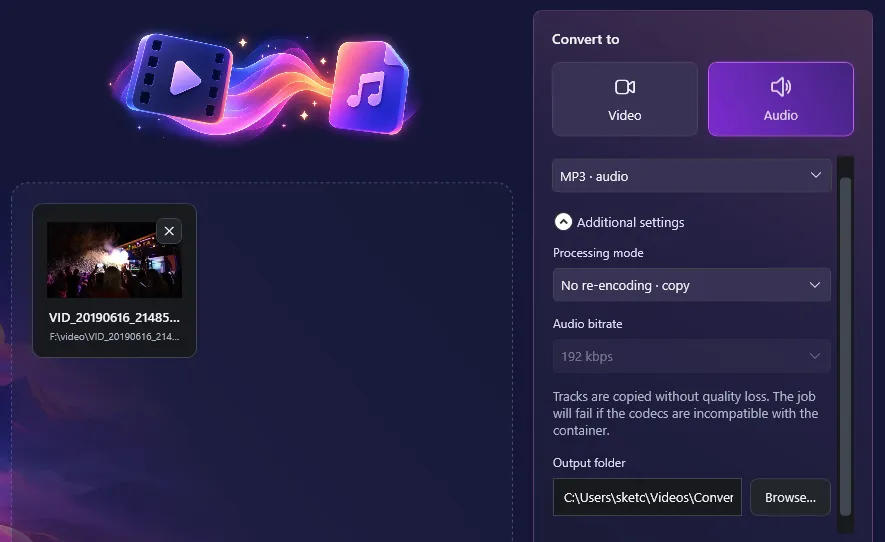The width and height of the screenshot is (885, 542).
Task: Click the VID_20190616_21485... file name
Action: pyautogui.click(x=114, y=317)
